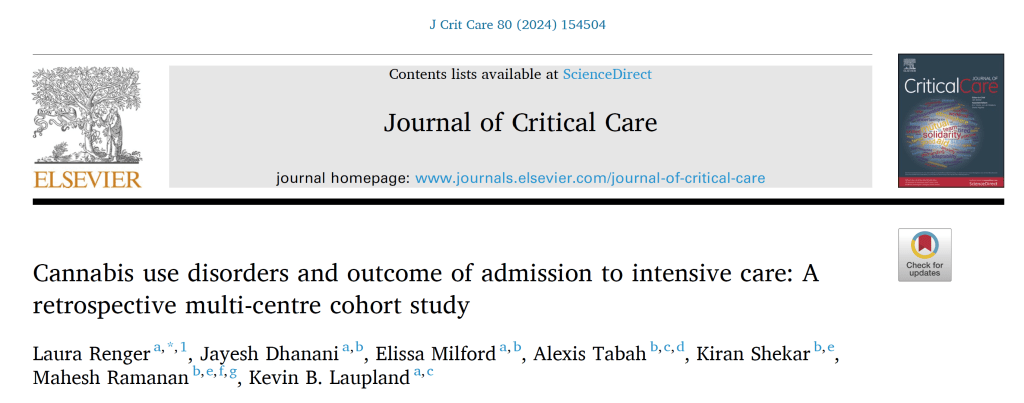
Task: Click the Check for updates badge
Action: [924, 255]
